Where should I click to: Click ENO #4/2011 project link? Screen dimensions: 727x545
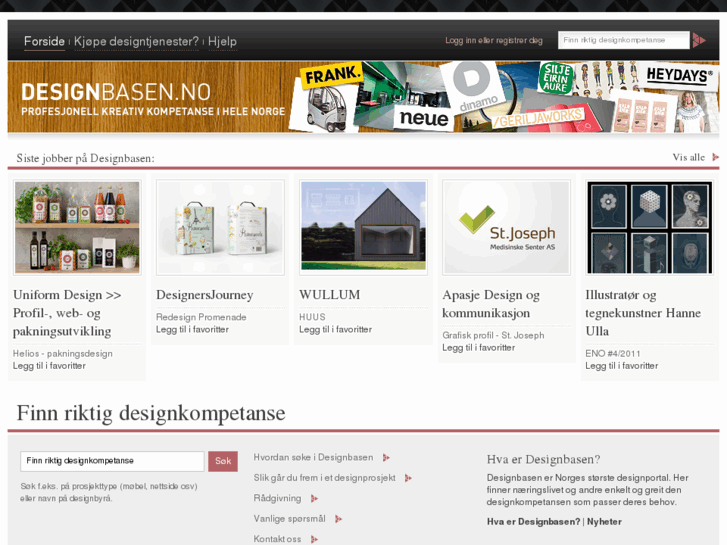pos(612,353)
